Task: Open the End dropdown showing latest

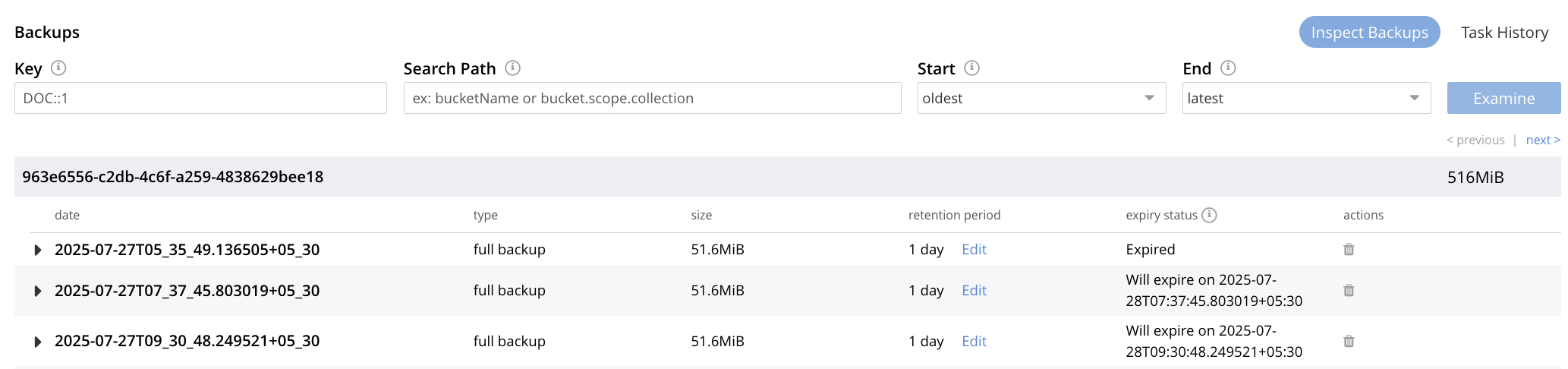Action: point(1305,98)
